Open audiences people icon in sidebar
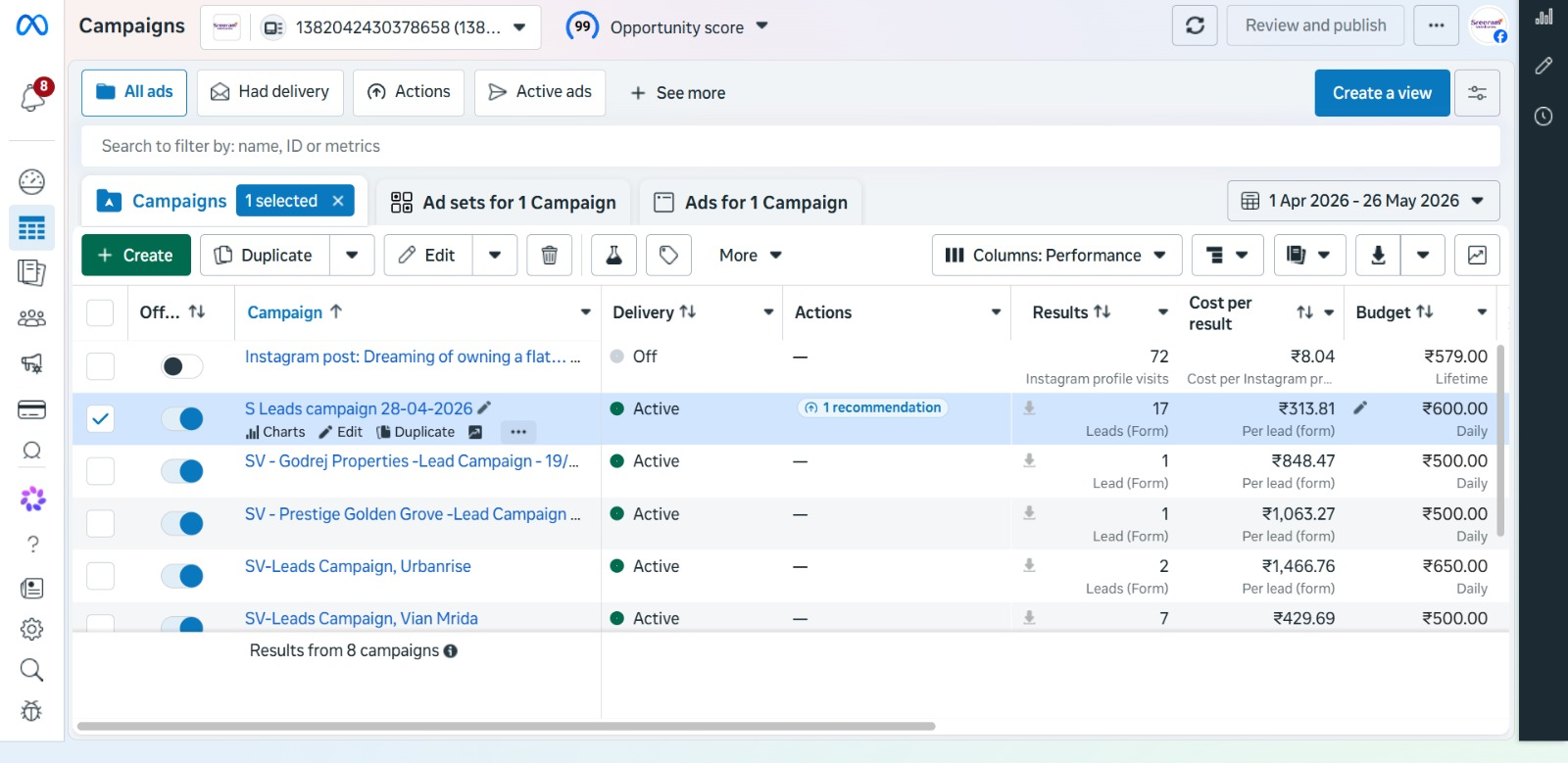Viewport: 1568px width, 763px height. tap(32, 318)
